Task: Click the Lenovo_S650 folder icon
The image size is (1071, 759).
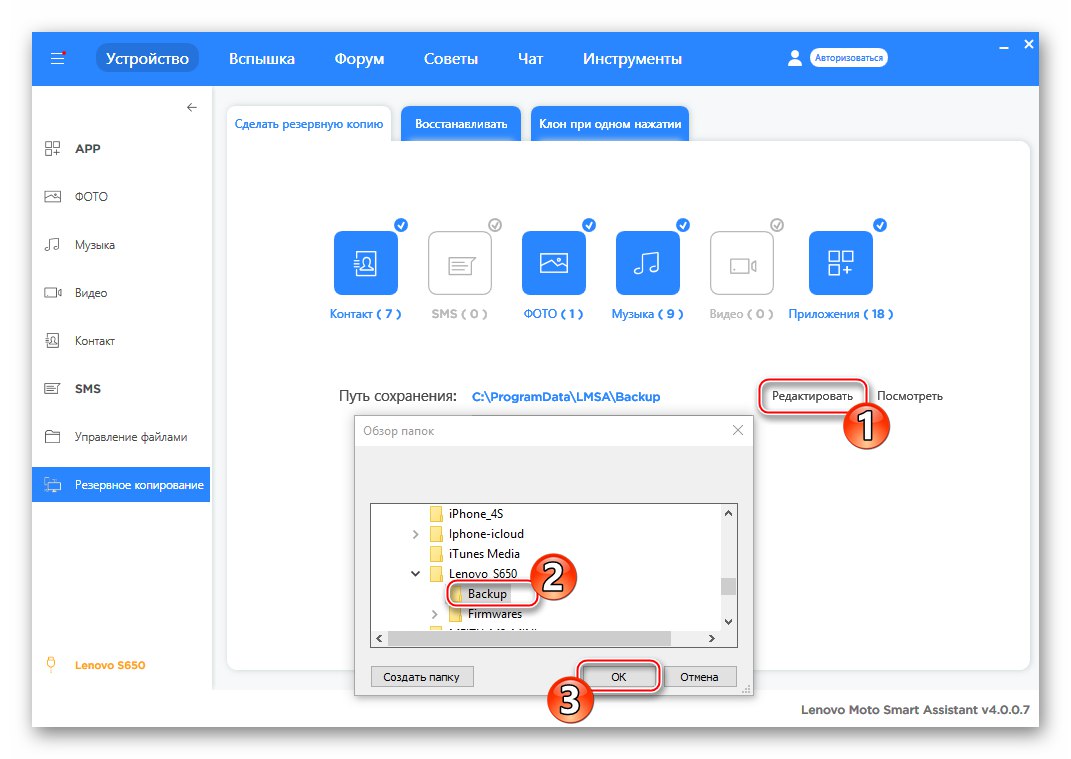Action: click(436, 574)
